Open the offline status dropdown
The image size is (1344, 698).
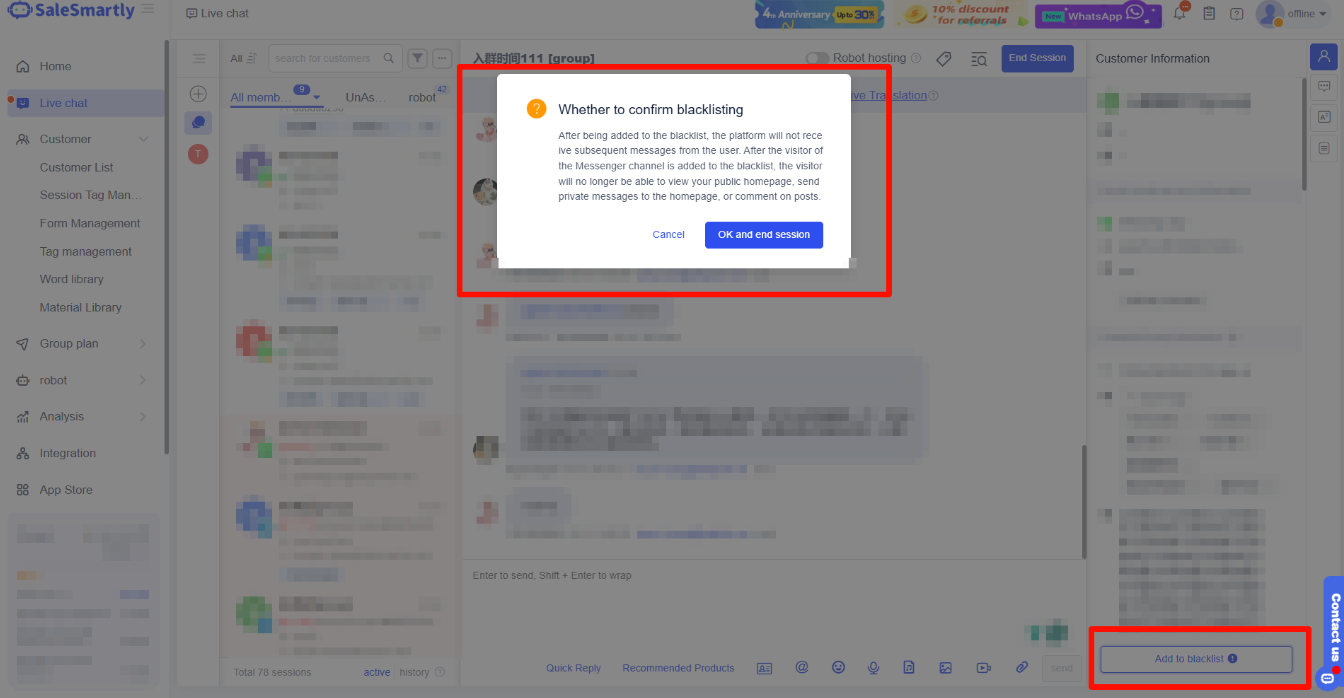point(1308,14)
